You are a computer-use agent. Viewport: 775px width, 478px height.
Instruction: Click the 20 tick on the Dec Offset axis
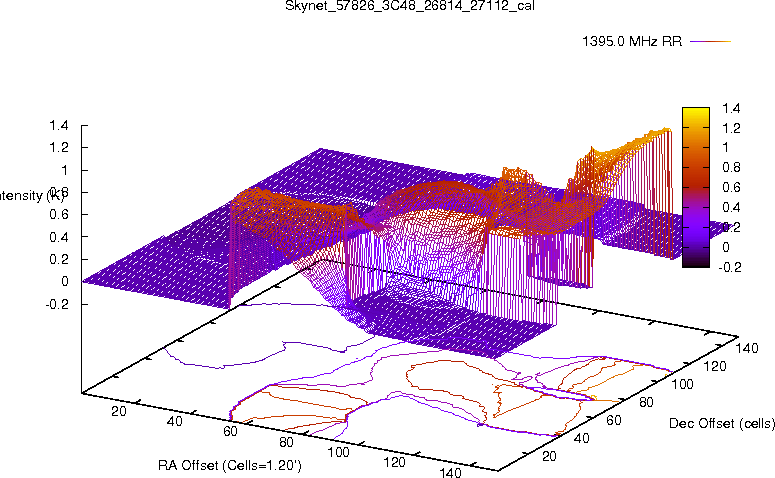coord(549,456)
